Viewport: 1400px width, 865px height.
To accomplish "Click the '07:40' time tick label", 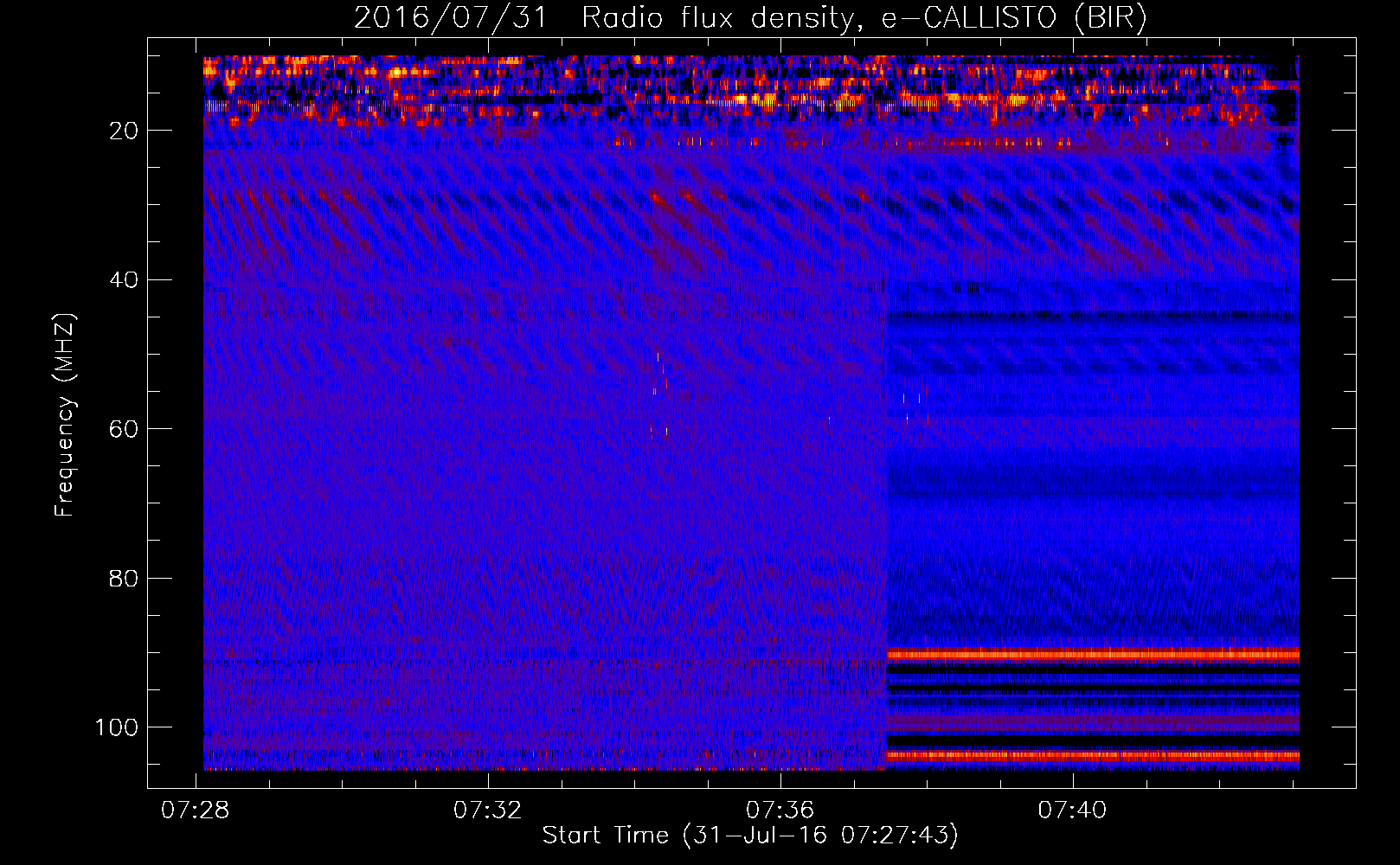I will [x=1073, y=811].
